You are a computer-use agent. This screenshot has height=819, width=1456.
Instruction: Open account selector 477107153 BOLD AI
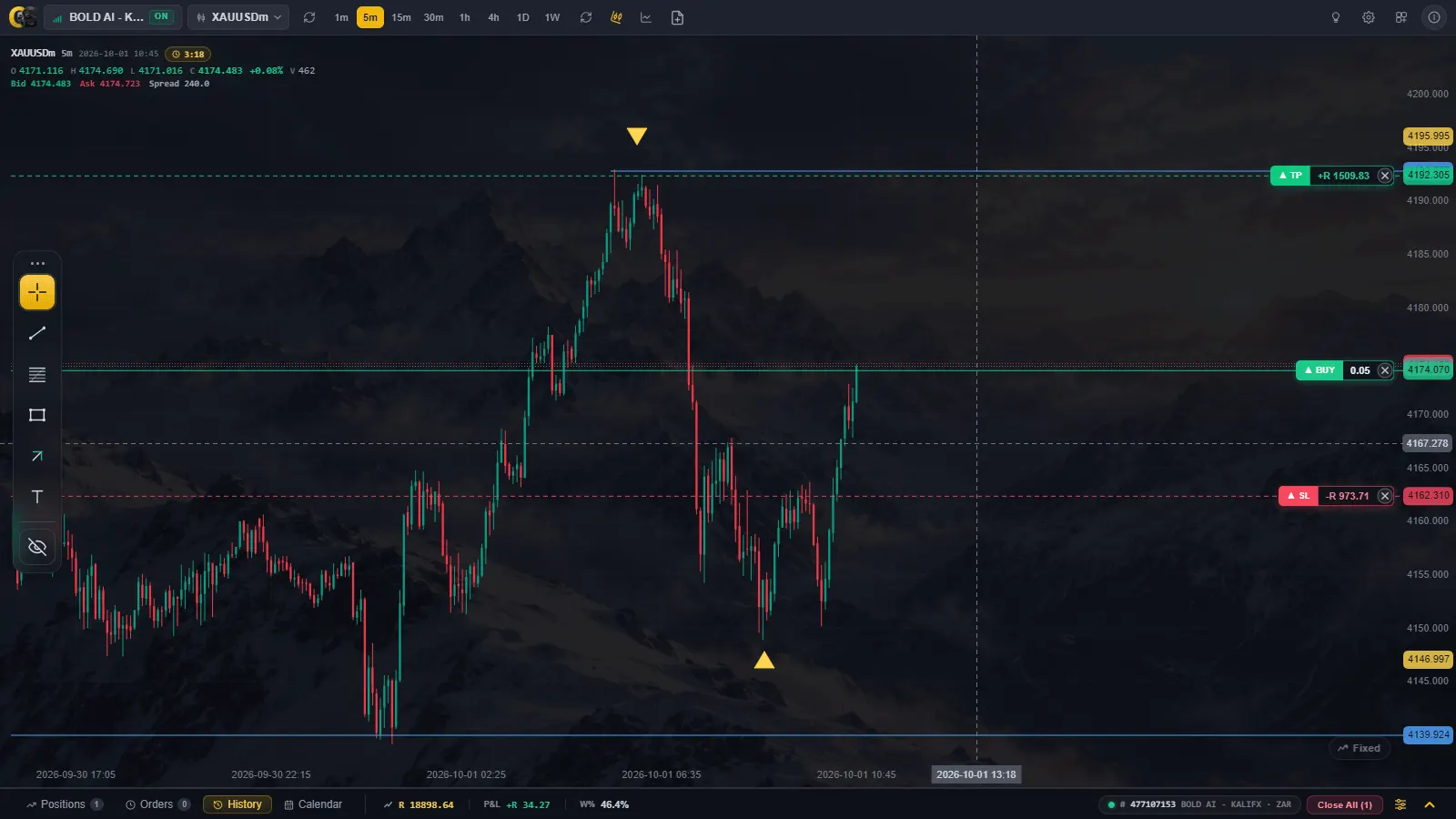1199,804
